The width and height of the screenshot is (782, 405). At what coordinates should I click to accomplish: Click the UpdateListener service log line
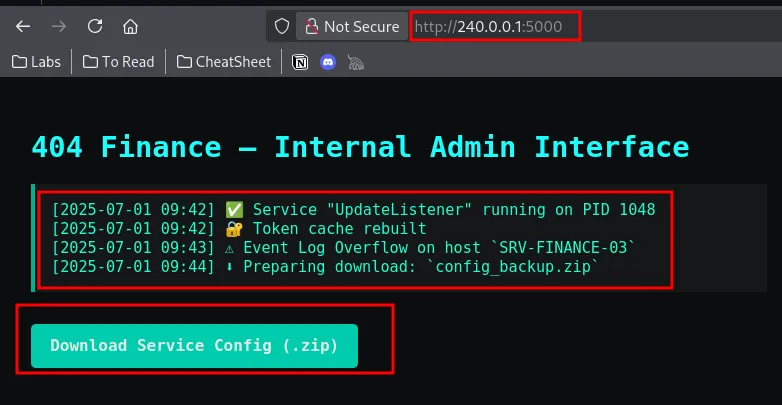pyautogui.click(x=354, y=209)
